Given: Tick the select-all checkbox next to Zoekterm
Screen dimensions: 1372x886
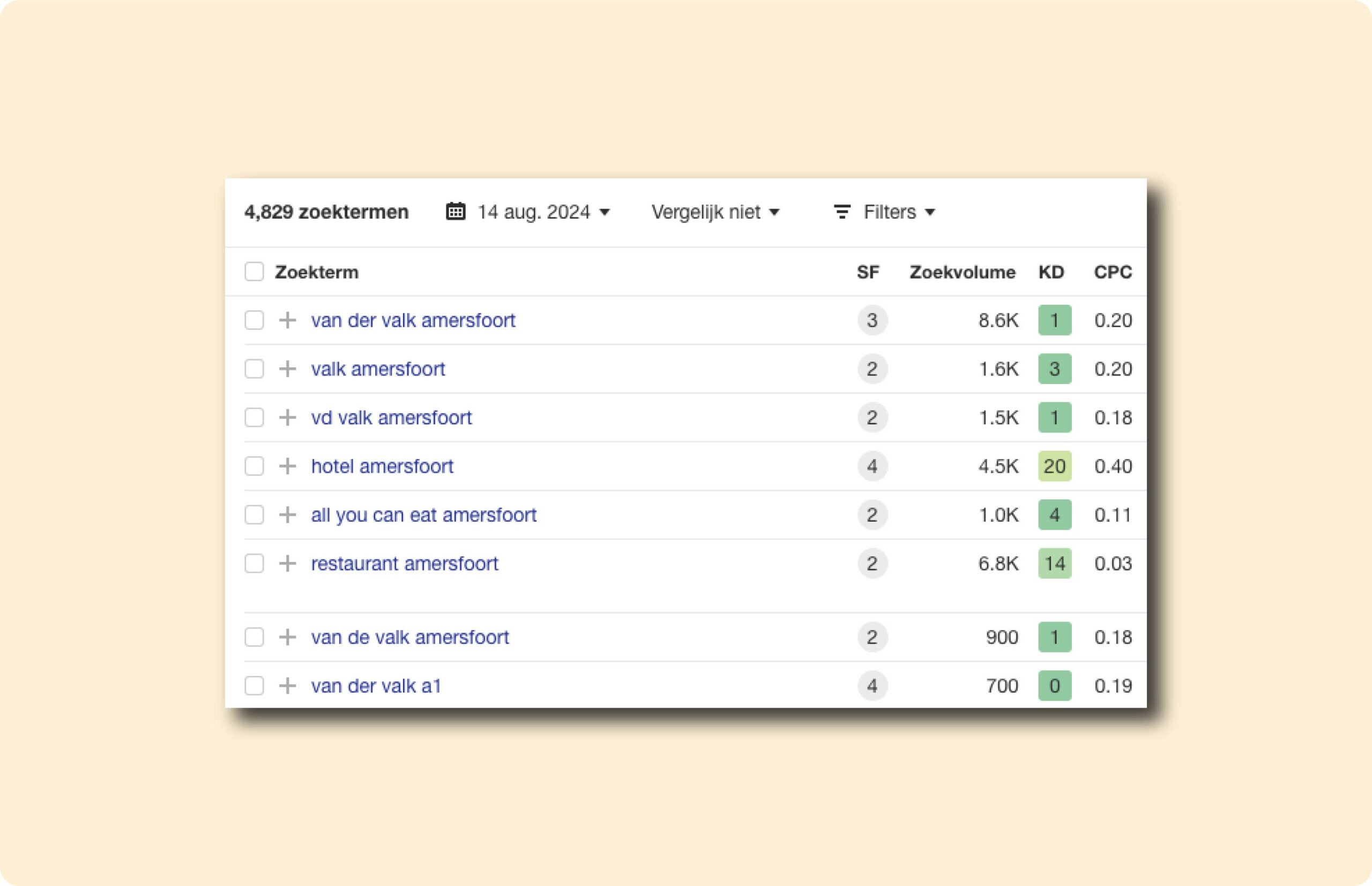Looking at the screenshot, I should [254, 272].
